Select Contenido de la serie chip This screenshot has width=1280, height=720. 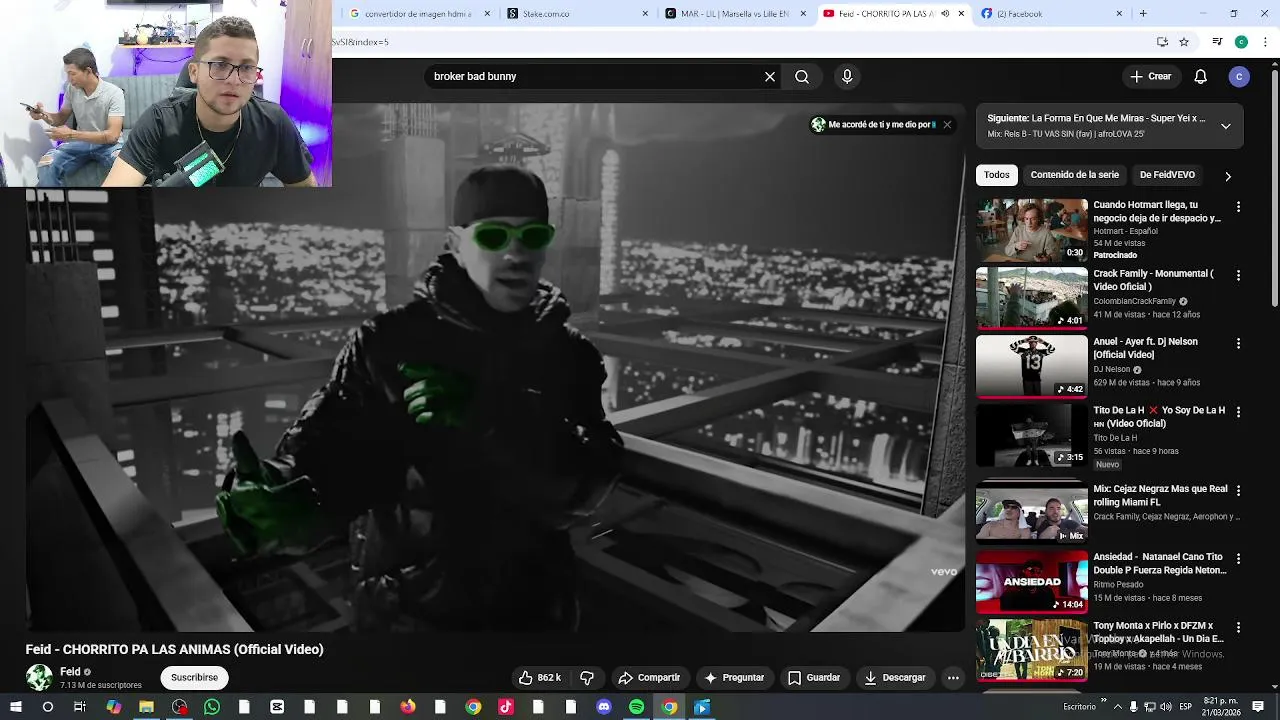1075,175
